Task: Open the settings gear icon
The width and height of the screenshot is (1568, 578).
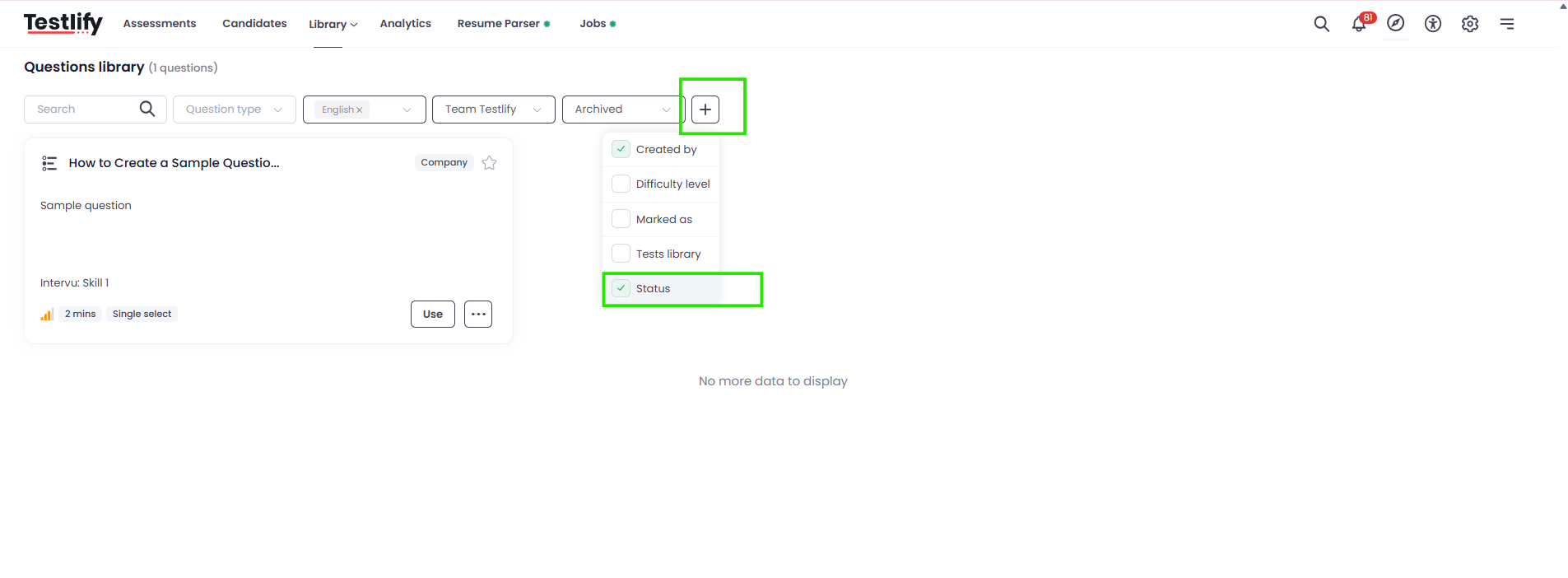Action: click(1470, 24)
